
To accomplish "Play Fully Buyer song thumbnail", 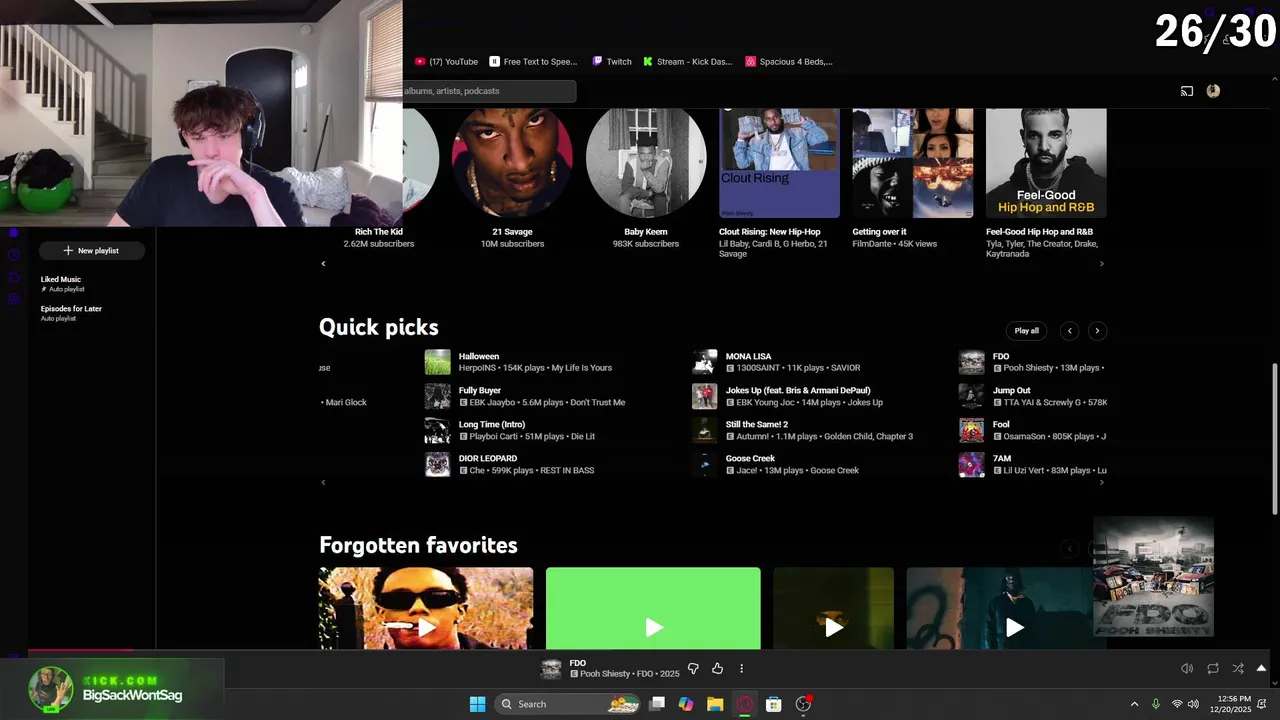I will coord(437,396).
